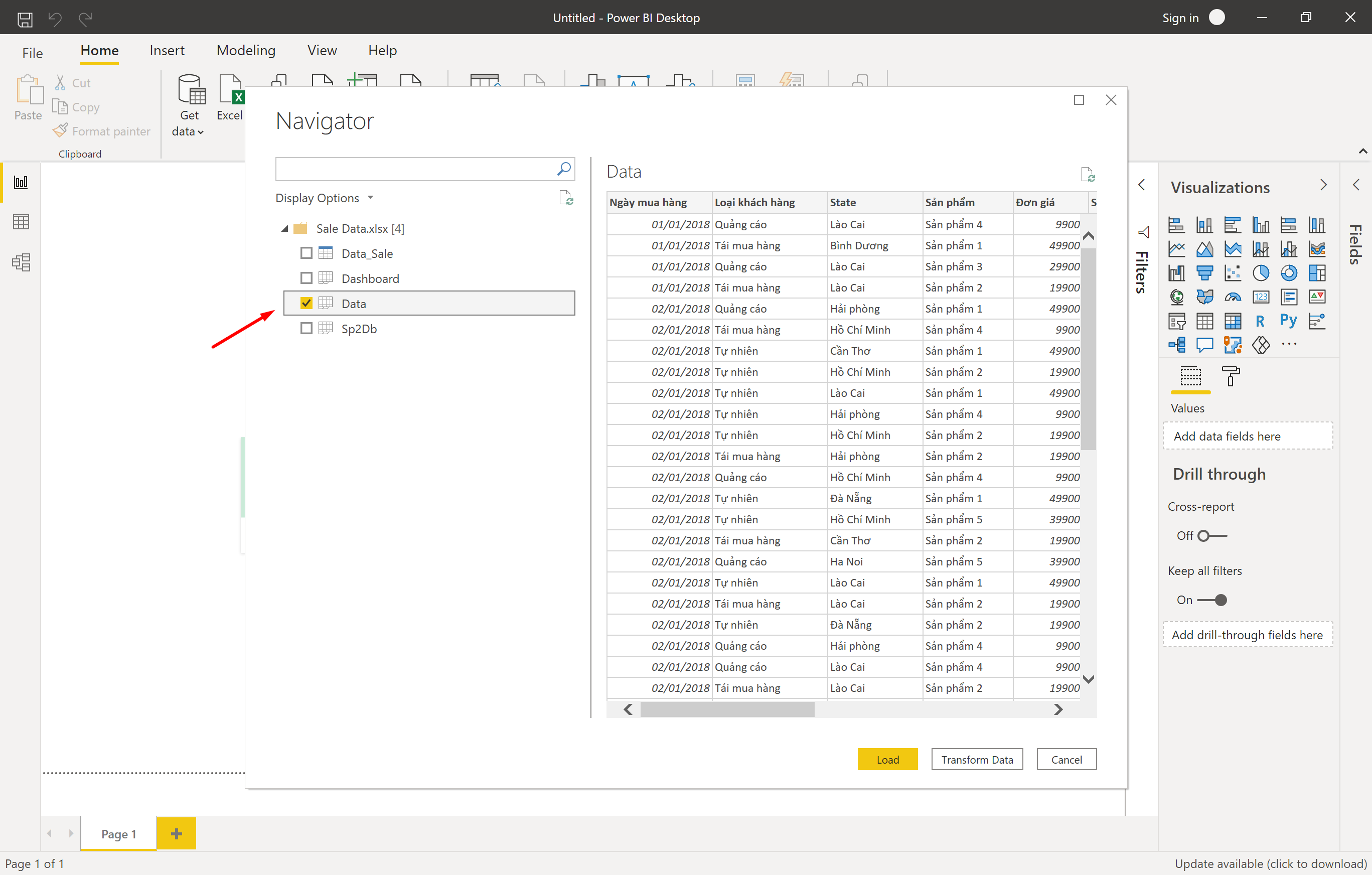Select the decomposition tree visual

[x=1176, y=345]
